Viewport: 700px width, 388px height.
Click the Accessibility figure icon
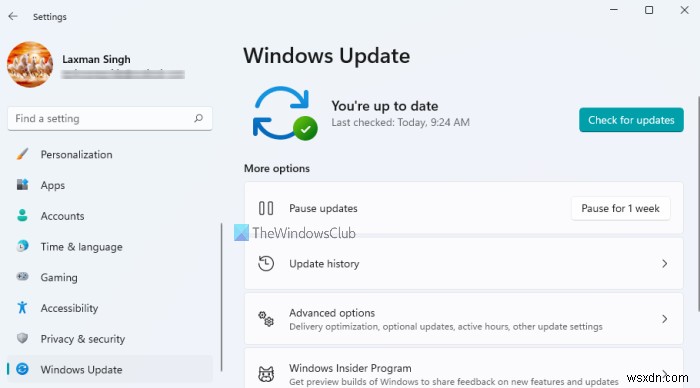(22, 308)
